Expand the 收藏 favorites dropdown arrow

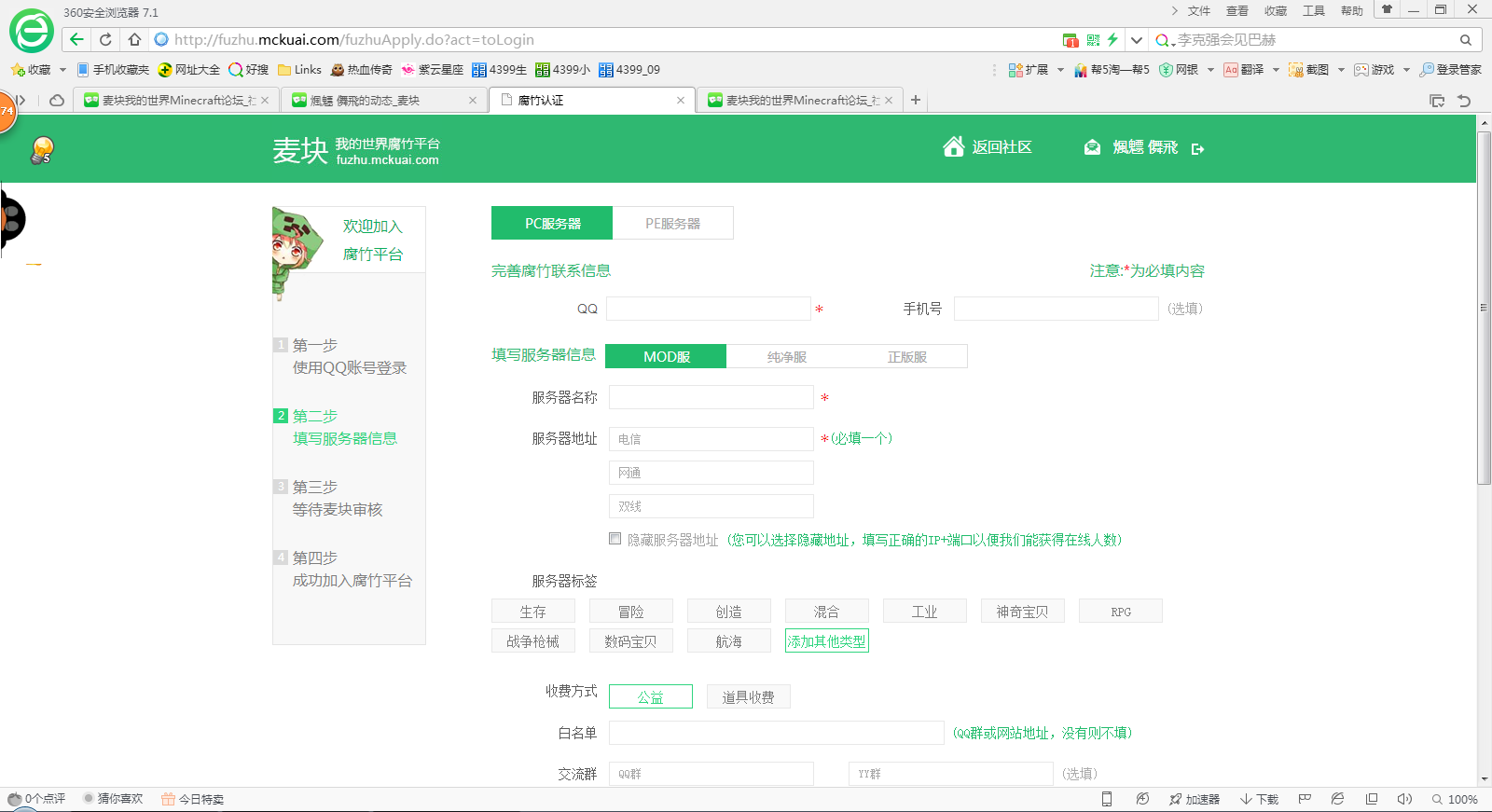pyautogui.click(x=62, y=70)
